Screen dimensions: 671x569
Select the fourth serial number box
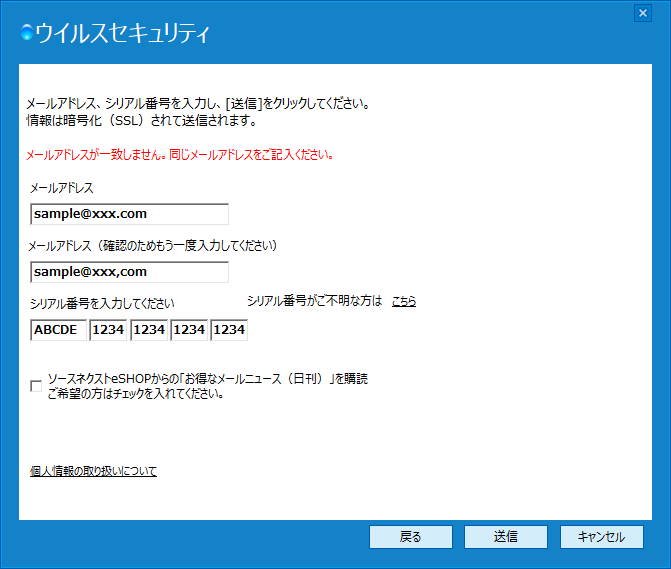[x=189, y=330]
